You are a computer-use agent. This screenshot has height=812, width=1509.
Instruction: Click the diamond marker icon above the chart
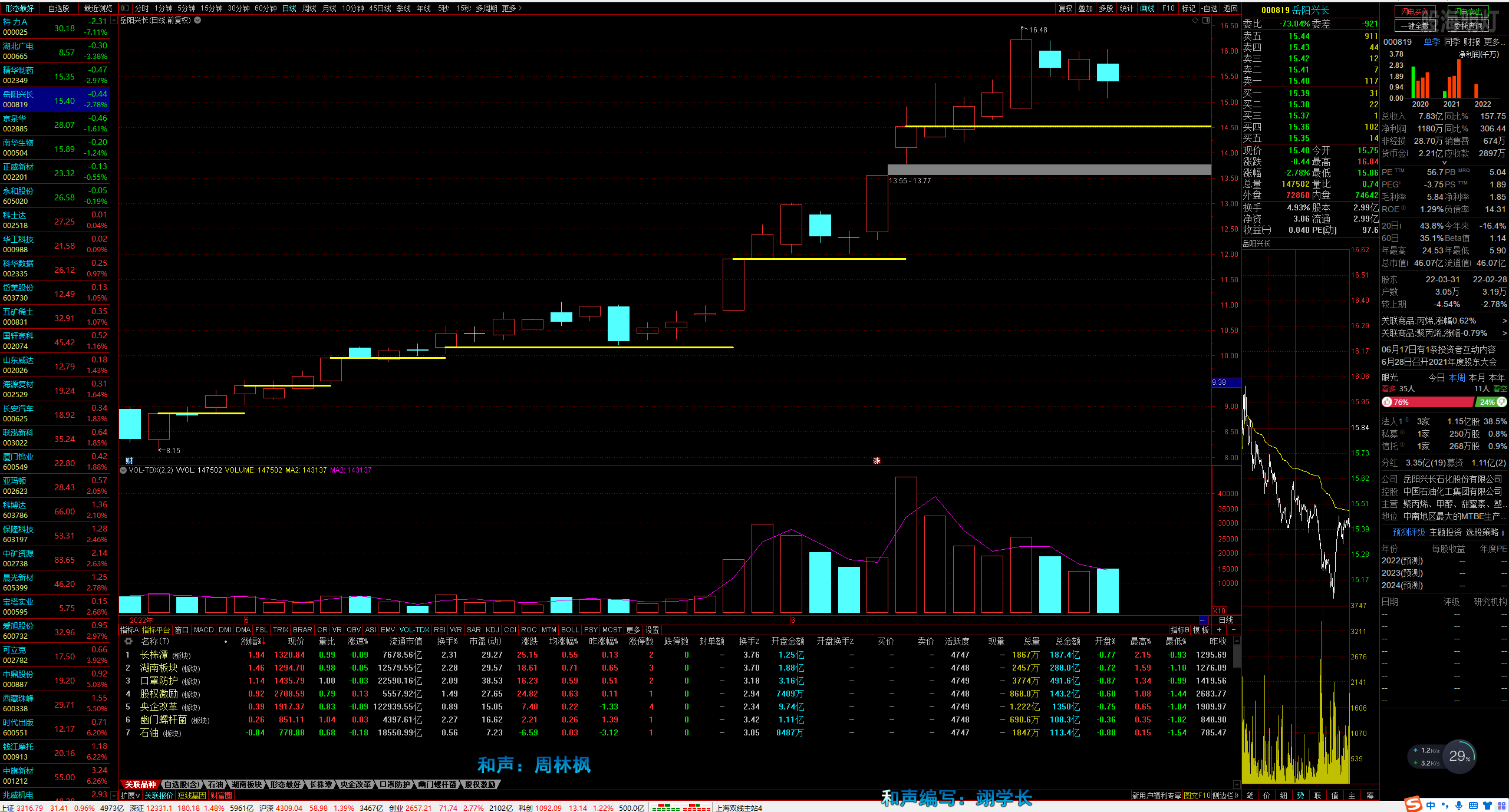pos(1195,21)
